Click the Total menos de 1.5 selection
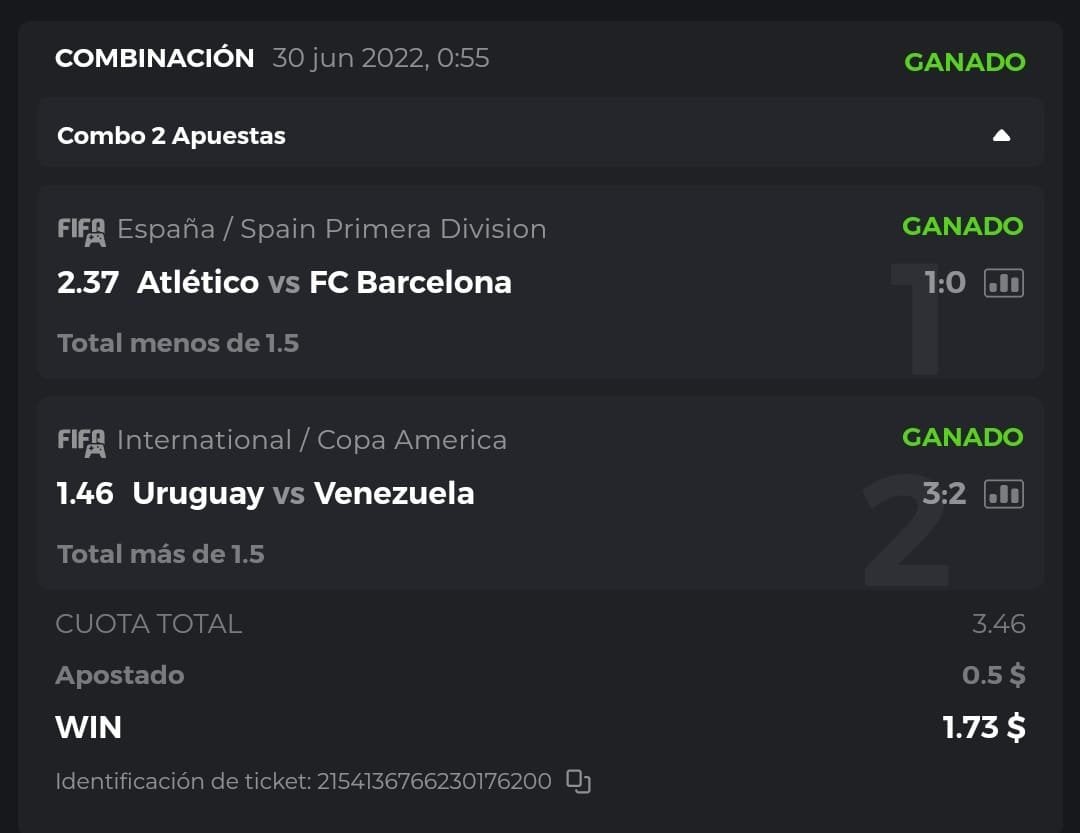Image resolution: width=1080 pixels, height=833 pixels. (178, 343)
